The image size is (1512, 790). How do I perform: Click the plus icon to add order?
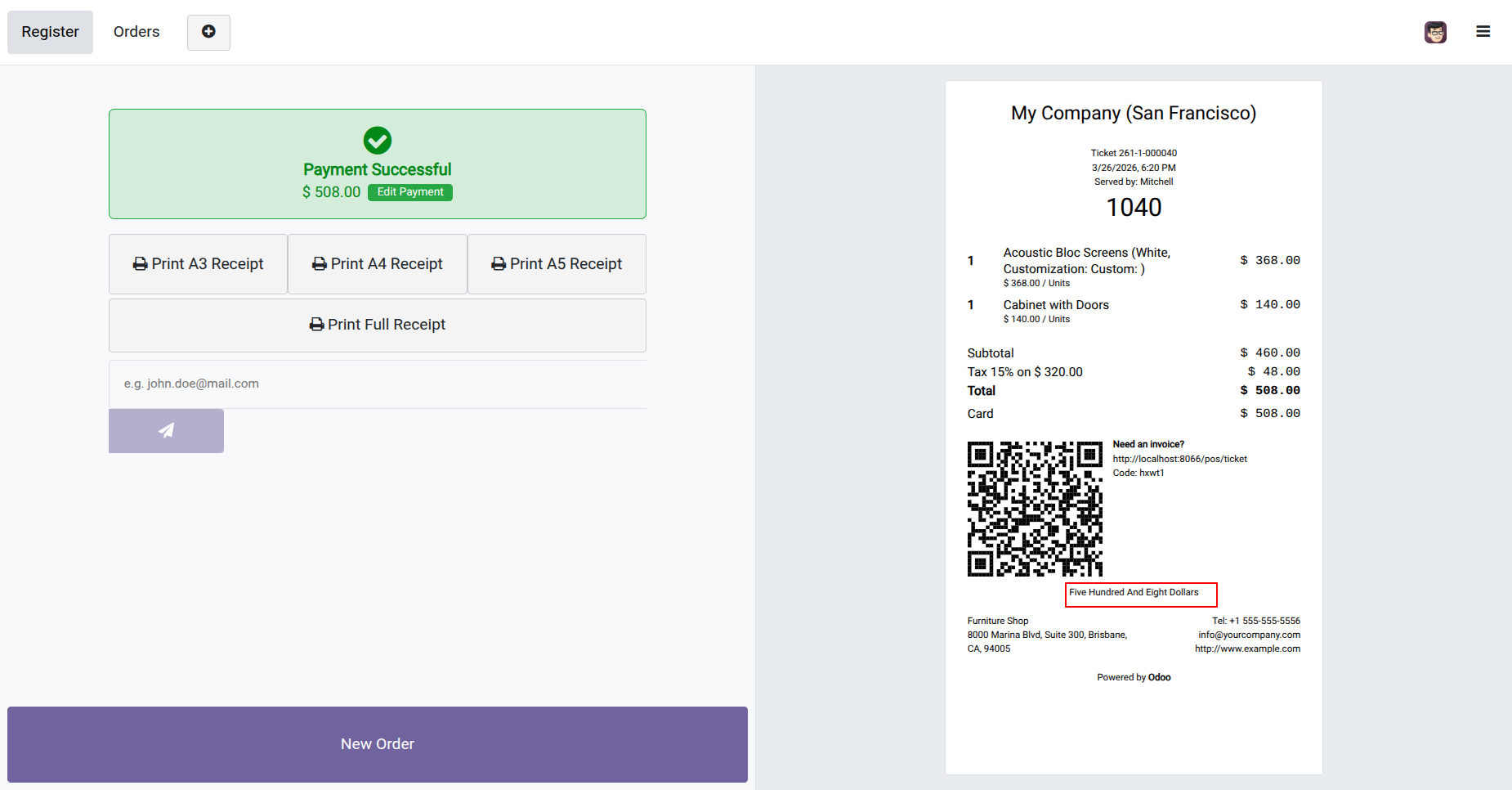click(x=208, y=32)
